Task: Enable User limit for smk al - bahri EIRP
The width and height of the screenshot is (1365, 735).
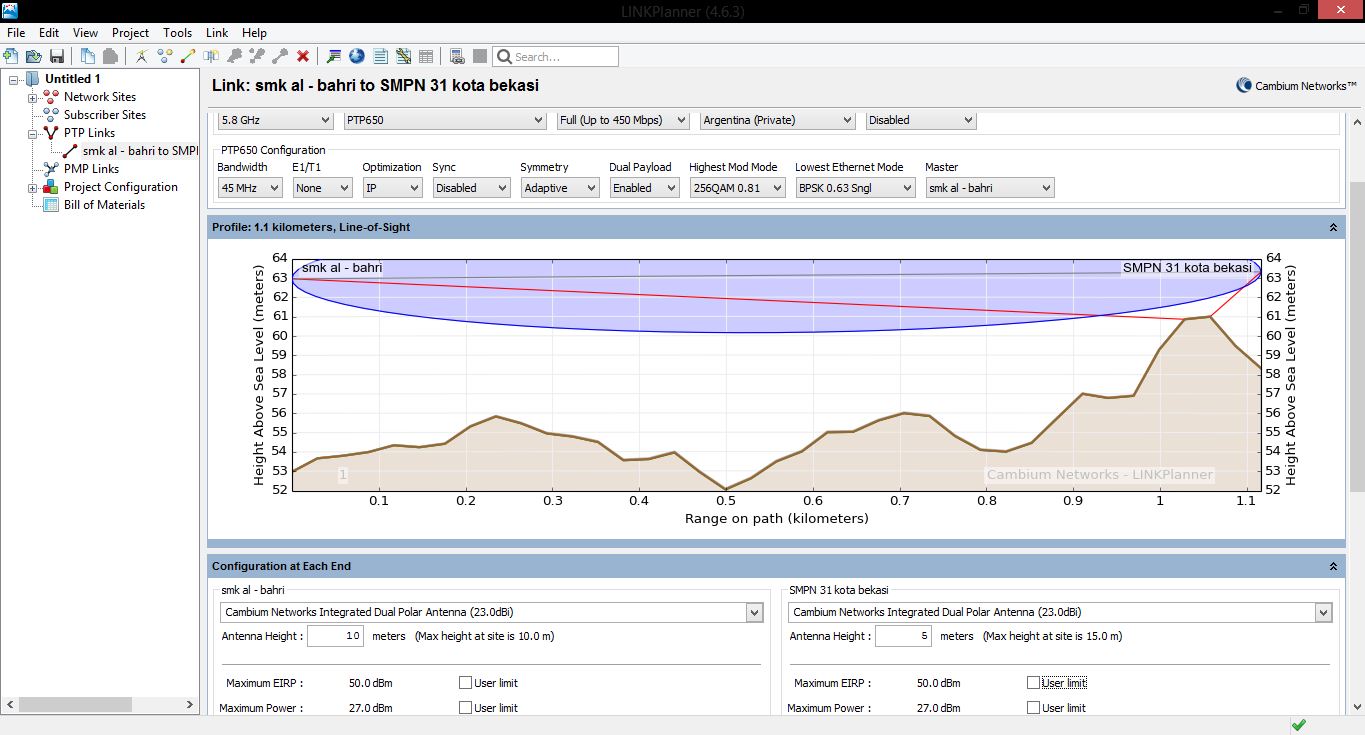Action: 465,683
